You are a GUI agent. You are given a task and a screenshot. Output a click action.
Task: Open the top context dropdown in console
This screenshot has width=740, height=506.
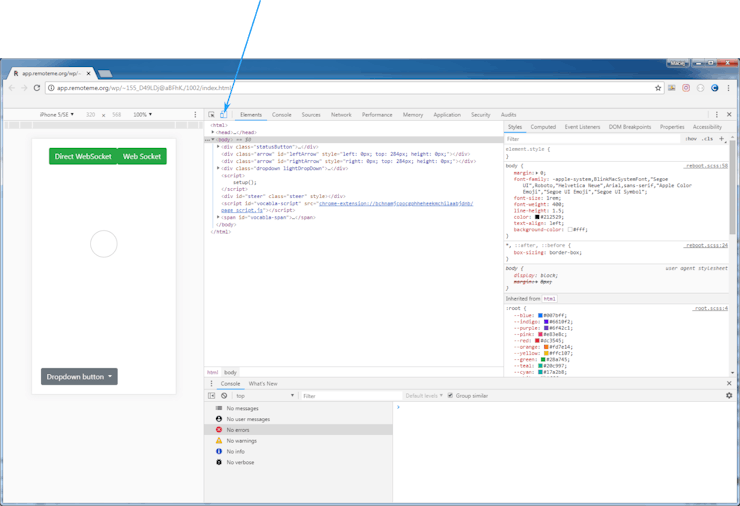pyautogui.click(x=265, y=396)
